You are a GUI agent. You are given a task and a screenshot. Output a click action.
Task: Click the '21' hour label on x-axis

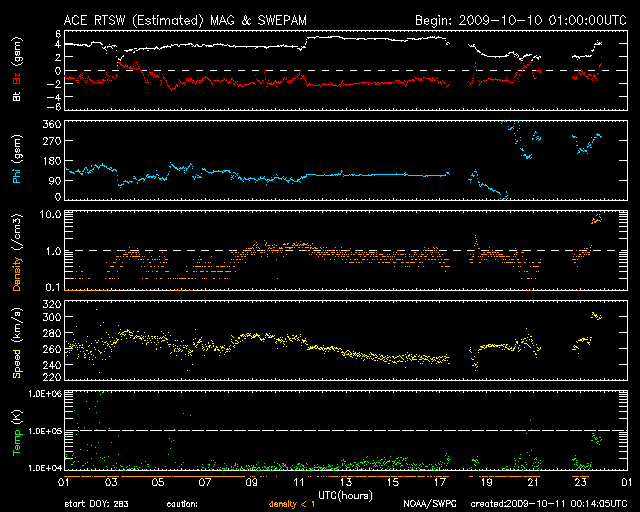[x=533, y=483]
